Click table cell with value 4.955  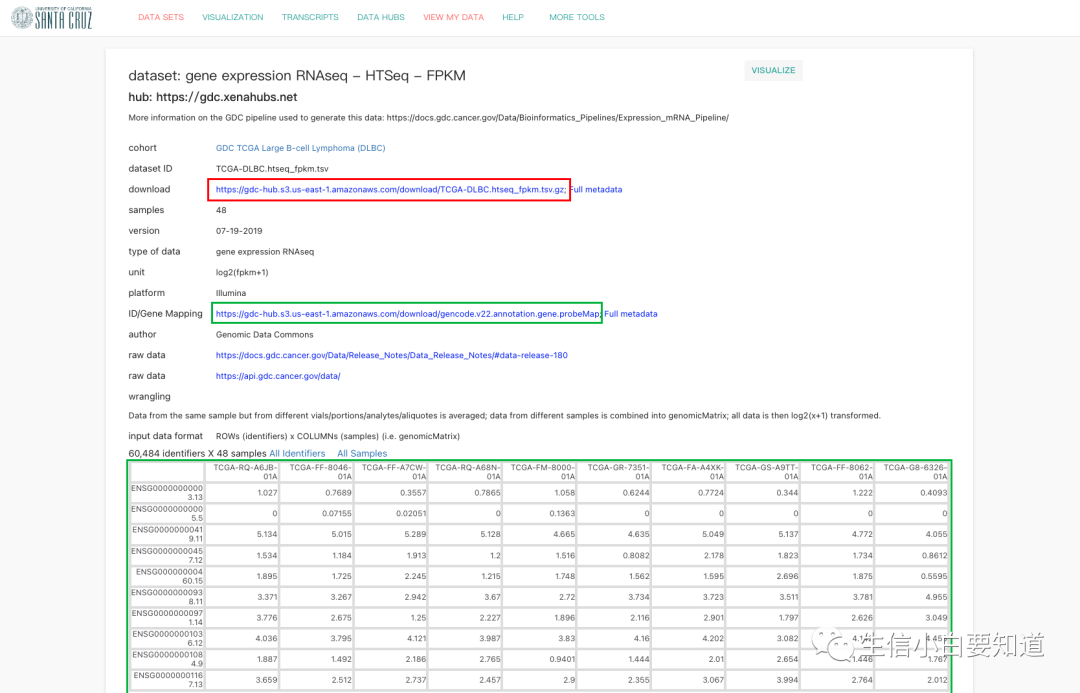pos(912,597)
